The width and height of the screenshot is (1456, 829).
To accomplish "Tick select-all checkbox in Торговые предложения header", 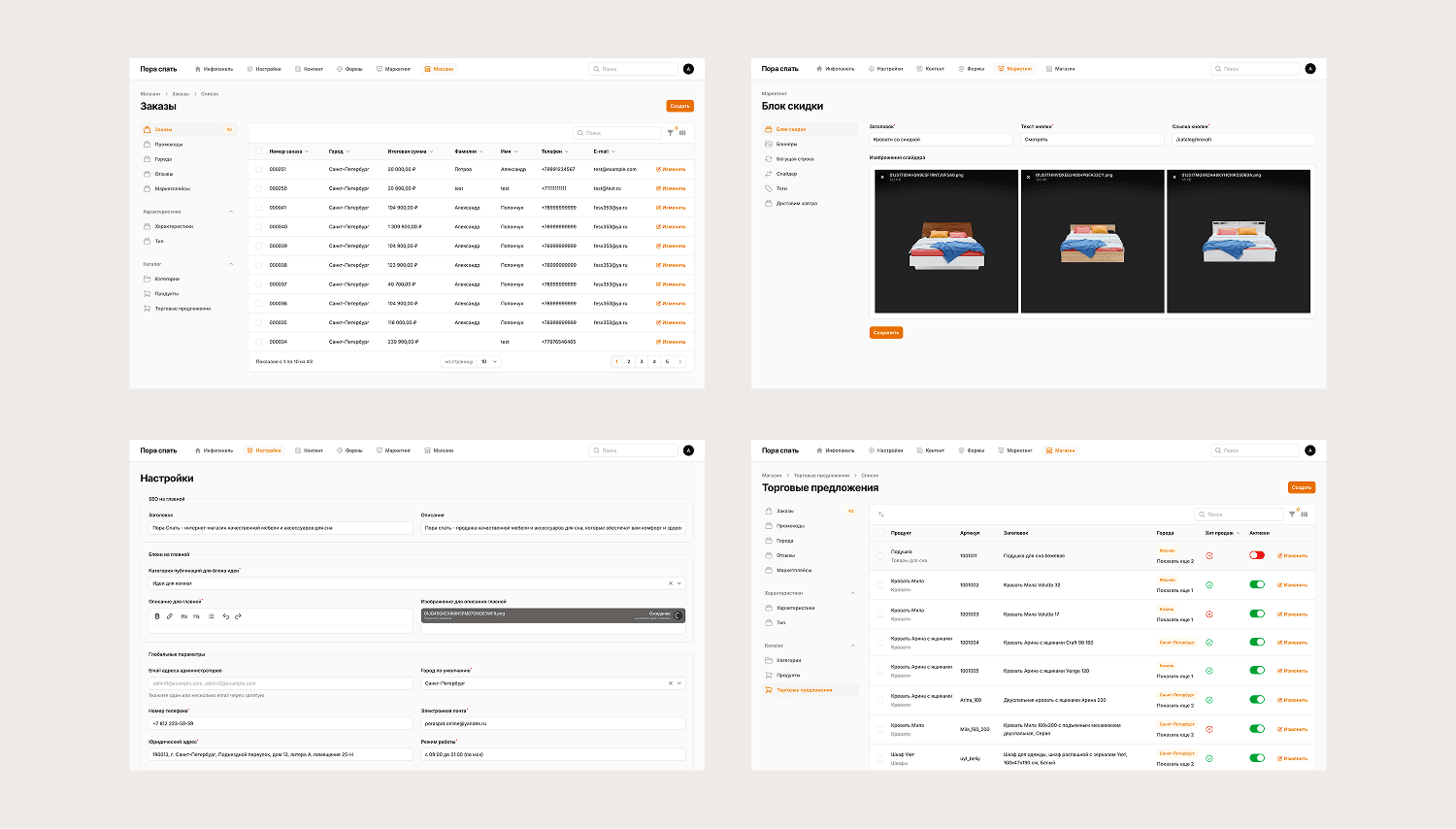I will pyautogui.click(x=881, y=533).
